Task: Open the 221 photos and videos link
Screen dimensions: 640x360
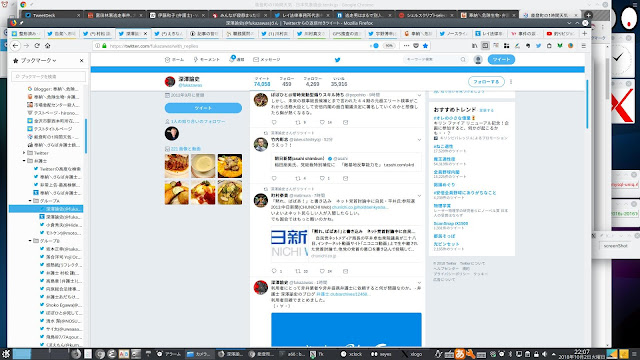Action: pyautogui.click(x=186, y=149)
